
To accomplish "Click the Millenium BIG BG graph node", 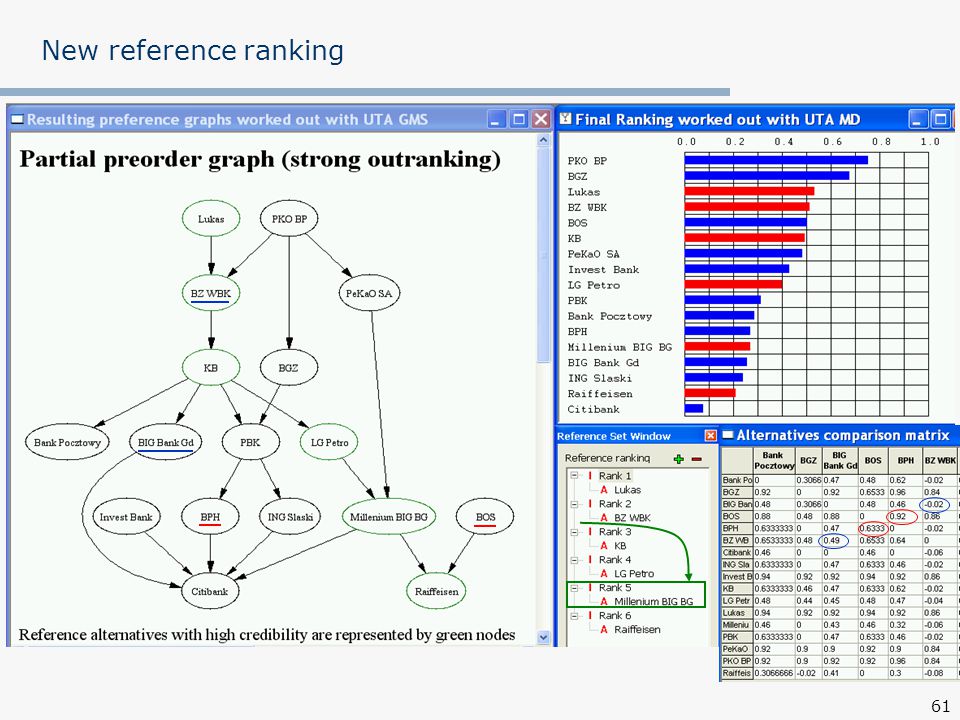I will tap(389, 517).
